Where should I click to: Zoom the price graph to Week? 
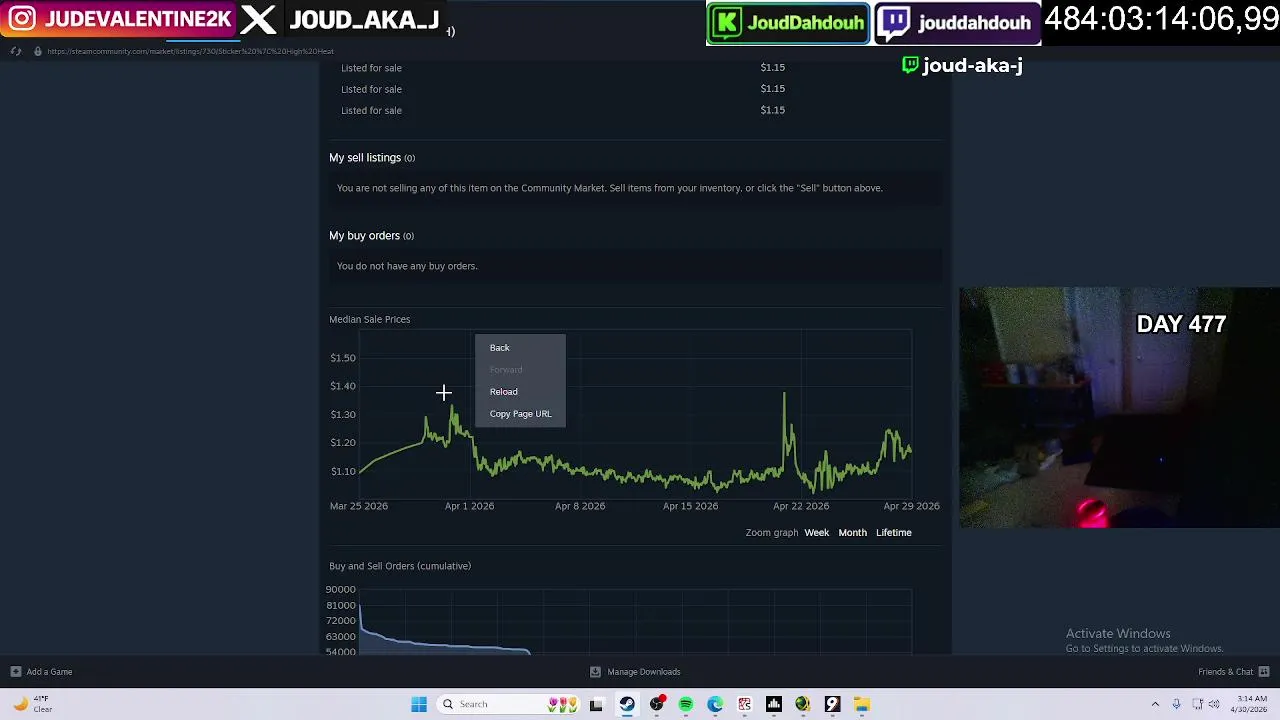(x=816, y=532)
